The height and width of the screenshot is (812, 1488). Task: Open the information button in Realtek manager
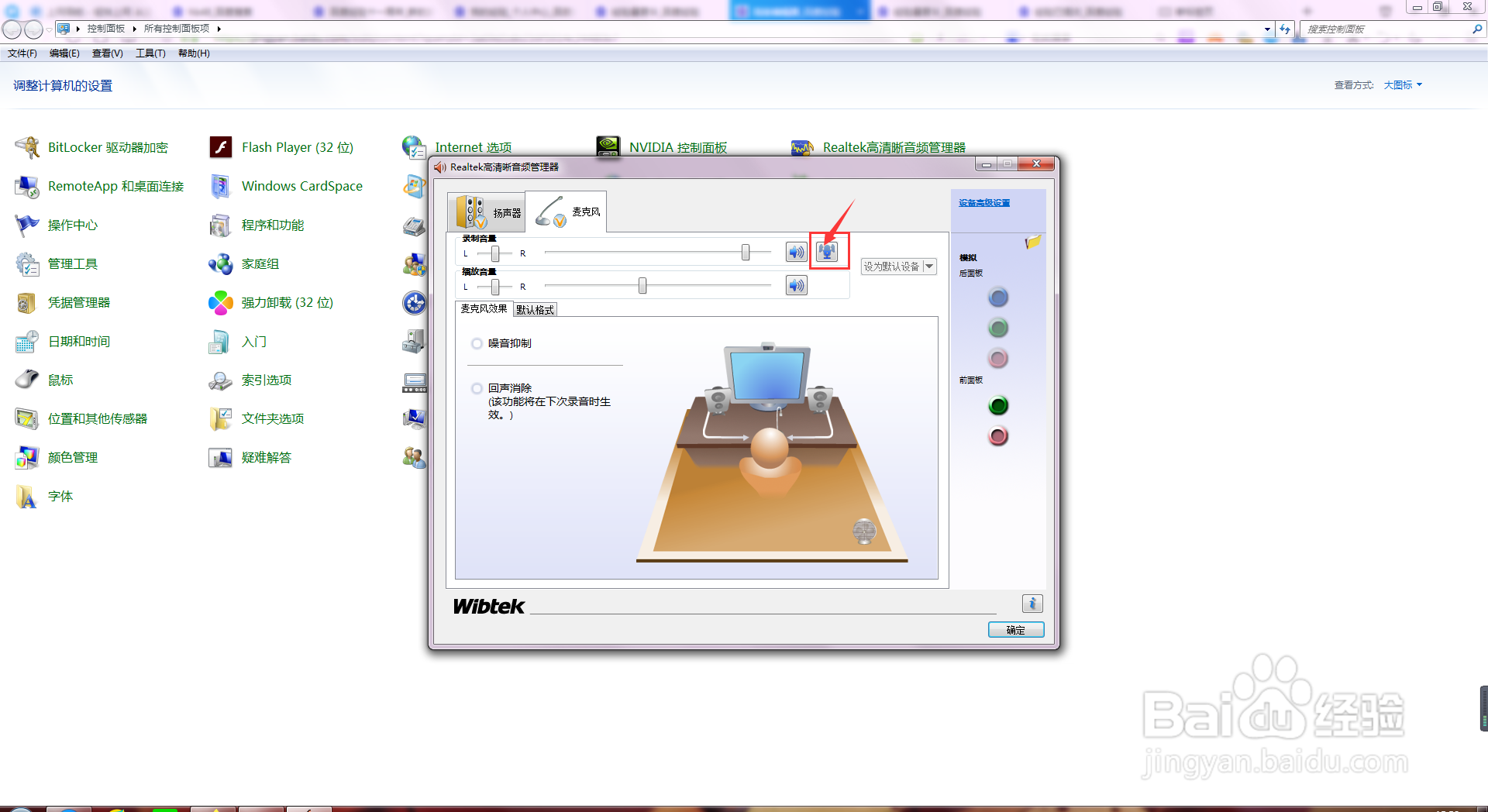(1032, 604)
